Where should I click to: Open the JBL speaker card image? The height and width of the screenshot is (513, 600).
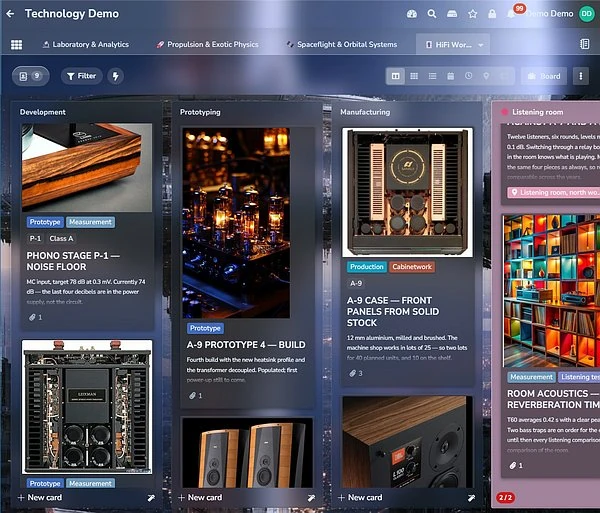408,442
